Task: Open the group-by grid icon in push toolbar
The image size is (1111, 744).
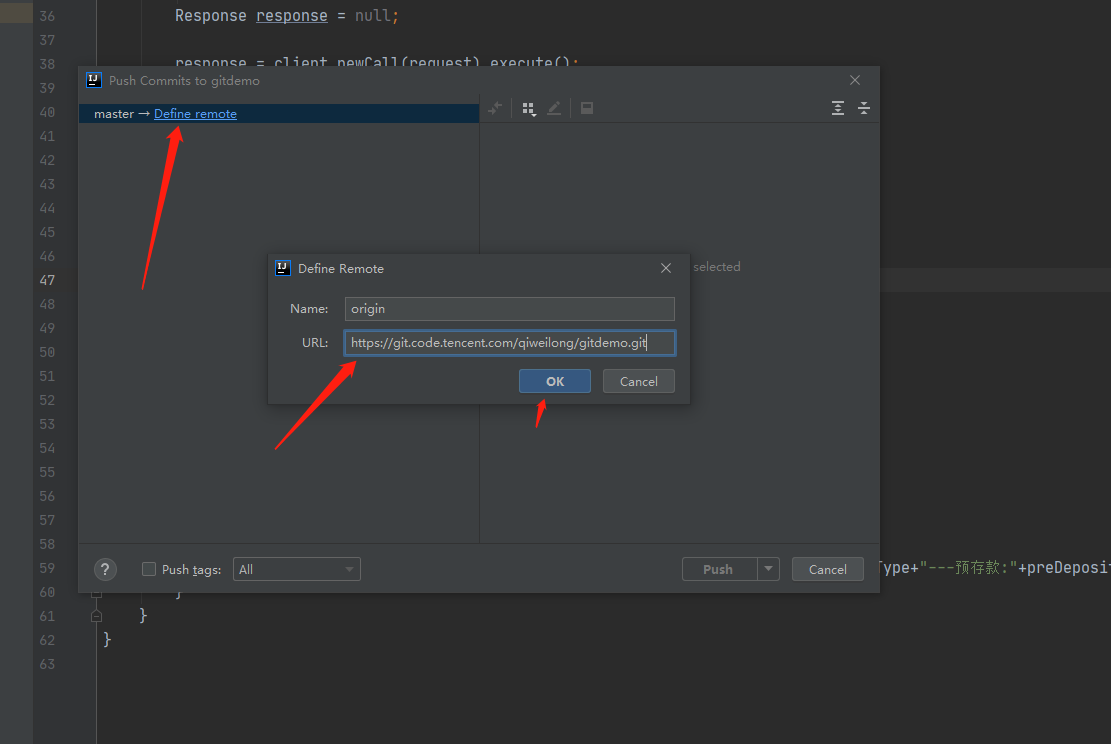Action: coord(529,108)
